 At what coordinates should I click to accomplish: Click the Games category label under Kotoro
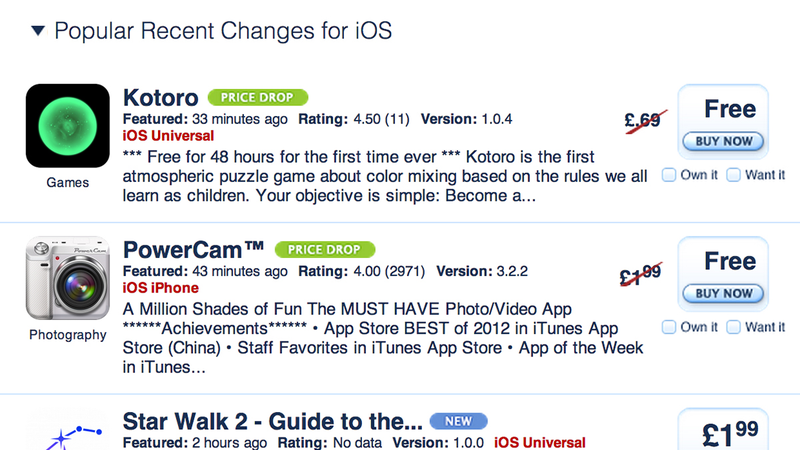click(67, 183)
